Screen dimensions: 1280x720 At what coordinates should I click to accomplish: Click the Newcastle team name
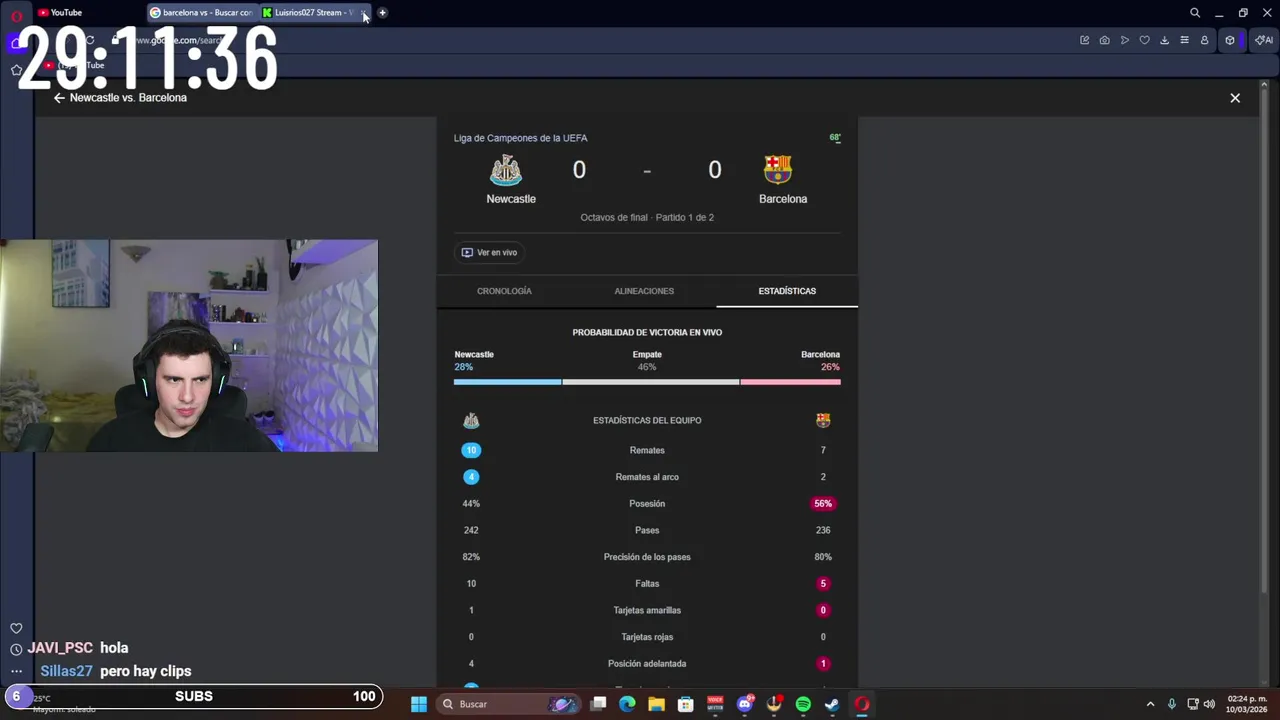511,199
